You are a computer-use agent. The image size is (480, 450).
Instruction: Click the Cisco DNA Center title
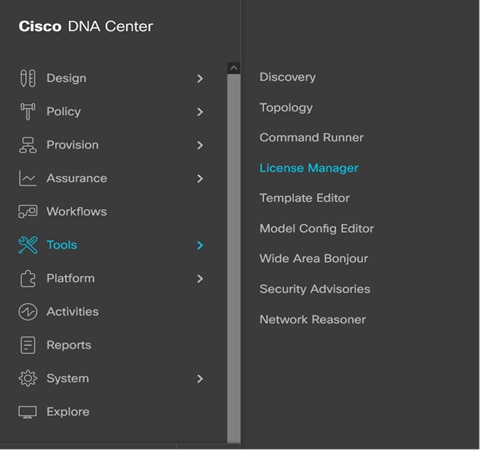[86, 26]
